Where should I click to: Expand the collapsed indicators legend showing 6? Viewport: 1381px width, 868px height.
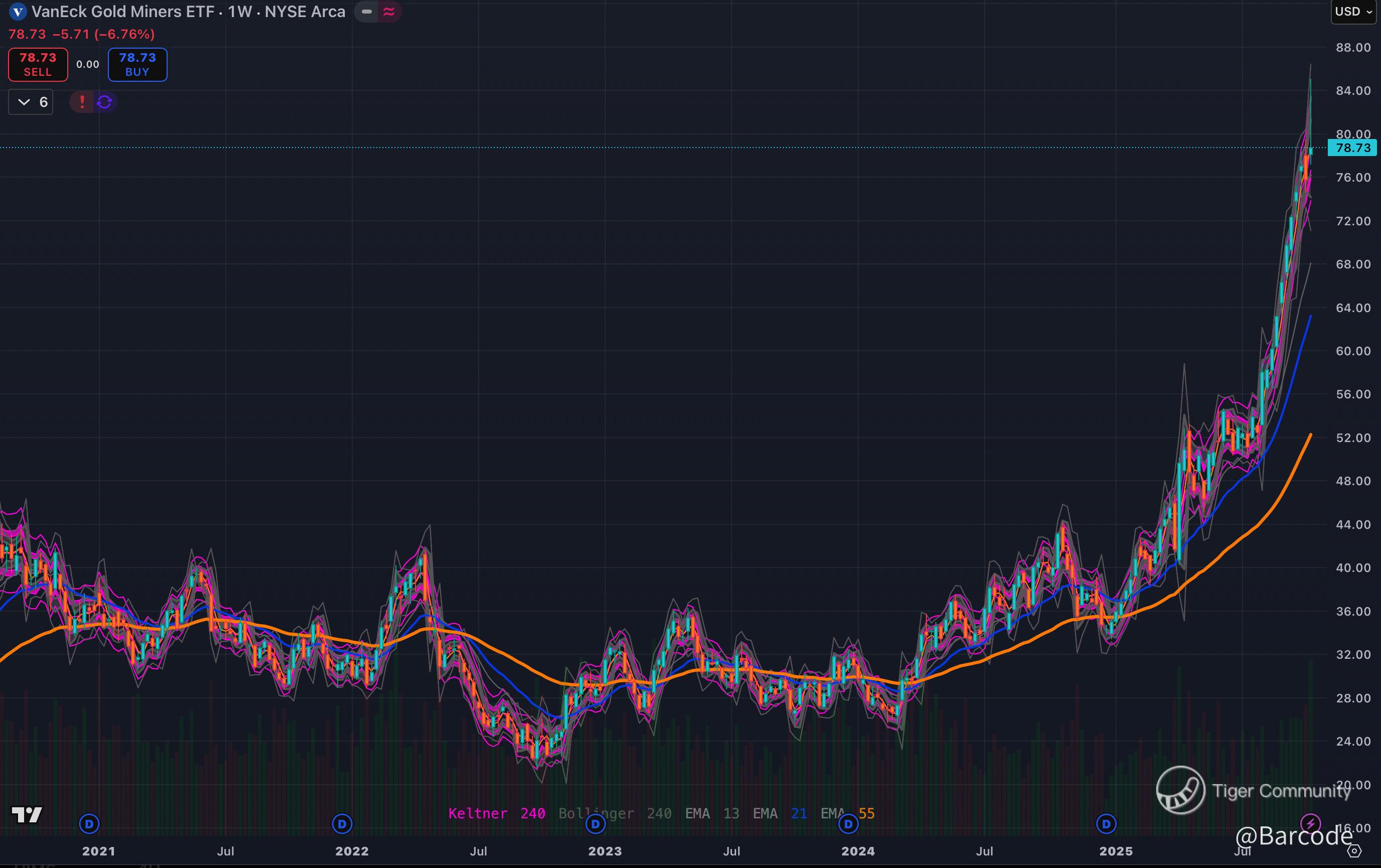pos(31,102)
